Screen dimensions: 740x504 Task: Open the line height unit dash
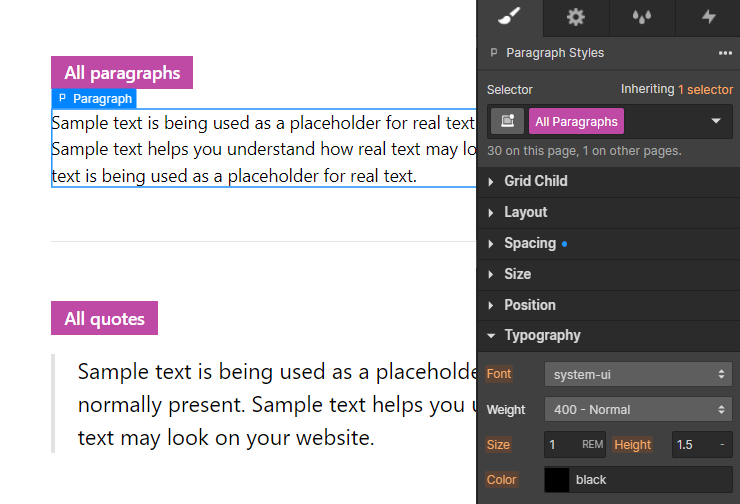tap(722, 445)
